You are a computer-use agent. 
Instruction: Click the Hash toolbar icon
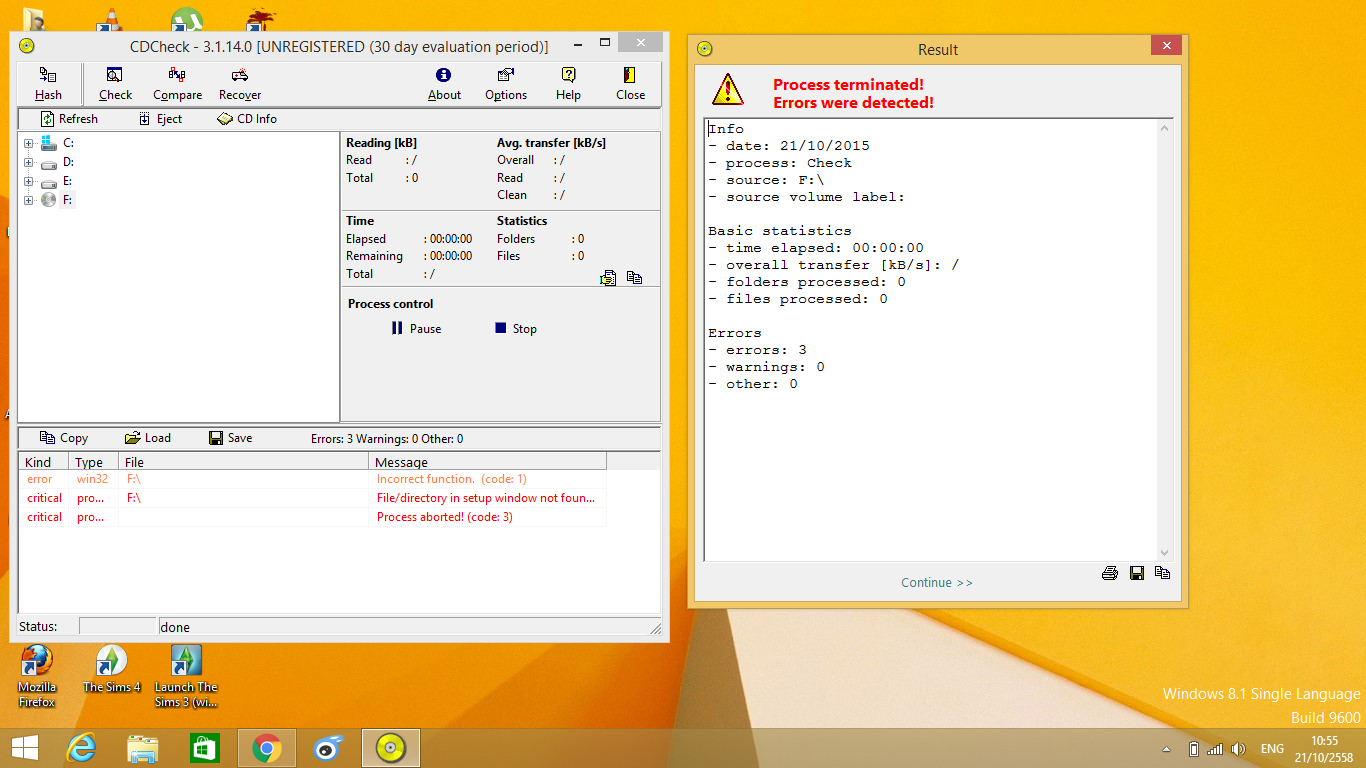pos(47,76)
